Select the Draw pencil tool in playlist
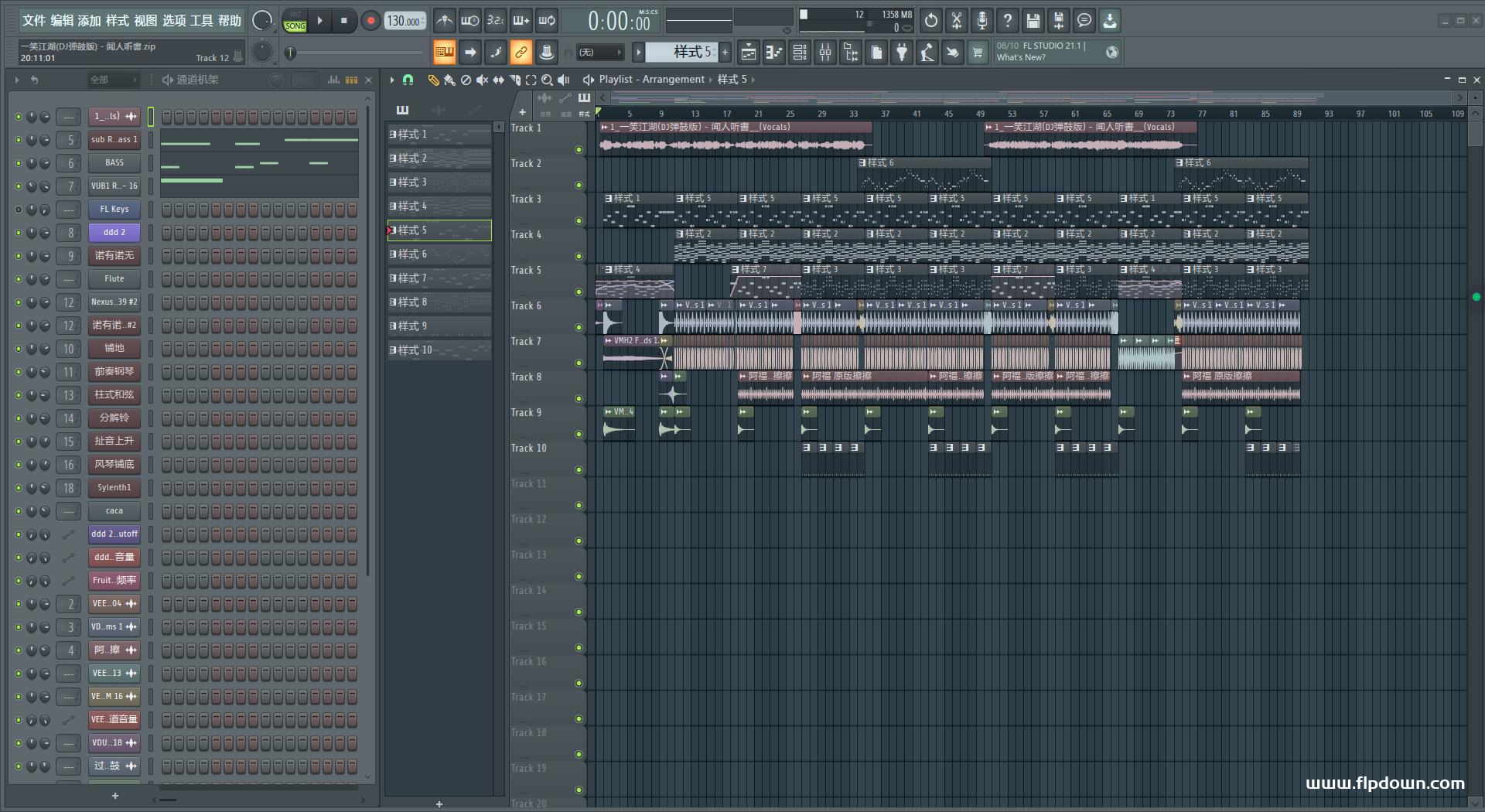This screenshot has width=1485, height=812. 433,80
